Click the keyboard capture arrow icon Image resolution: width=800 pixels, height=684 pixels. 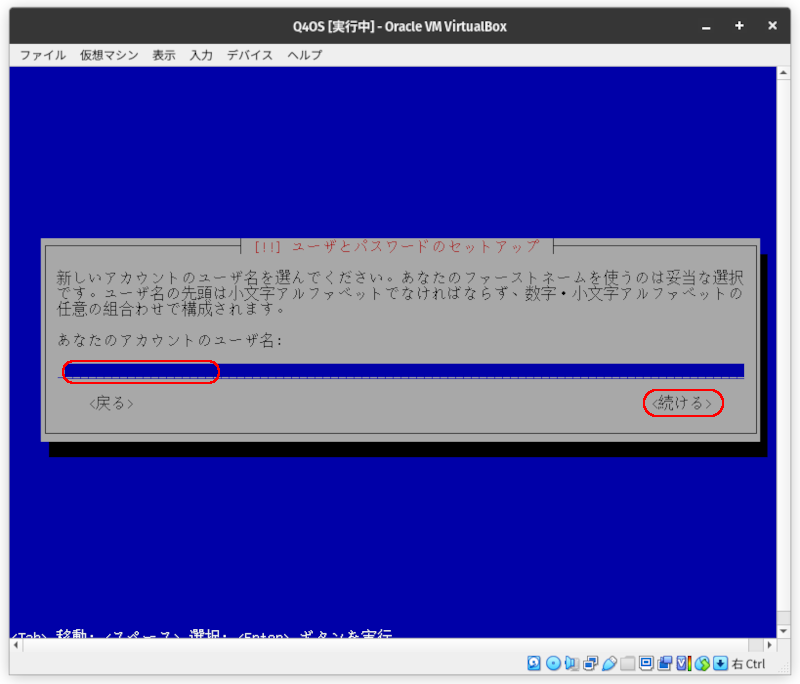720,663
